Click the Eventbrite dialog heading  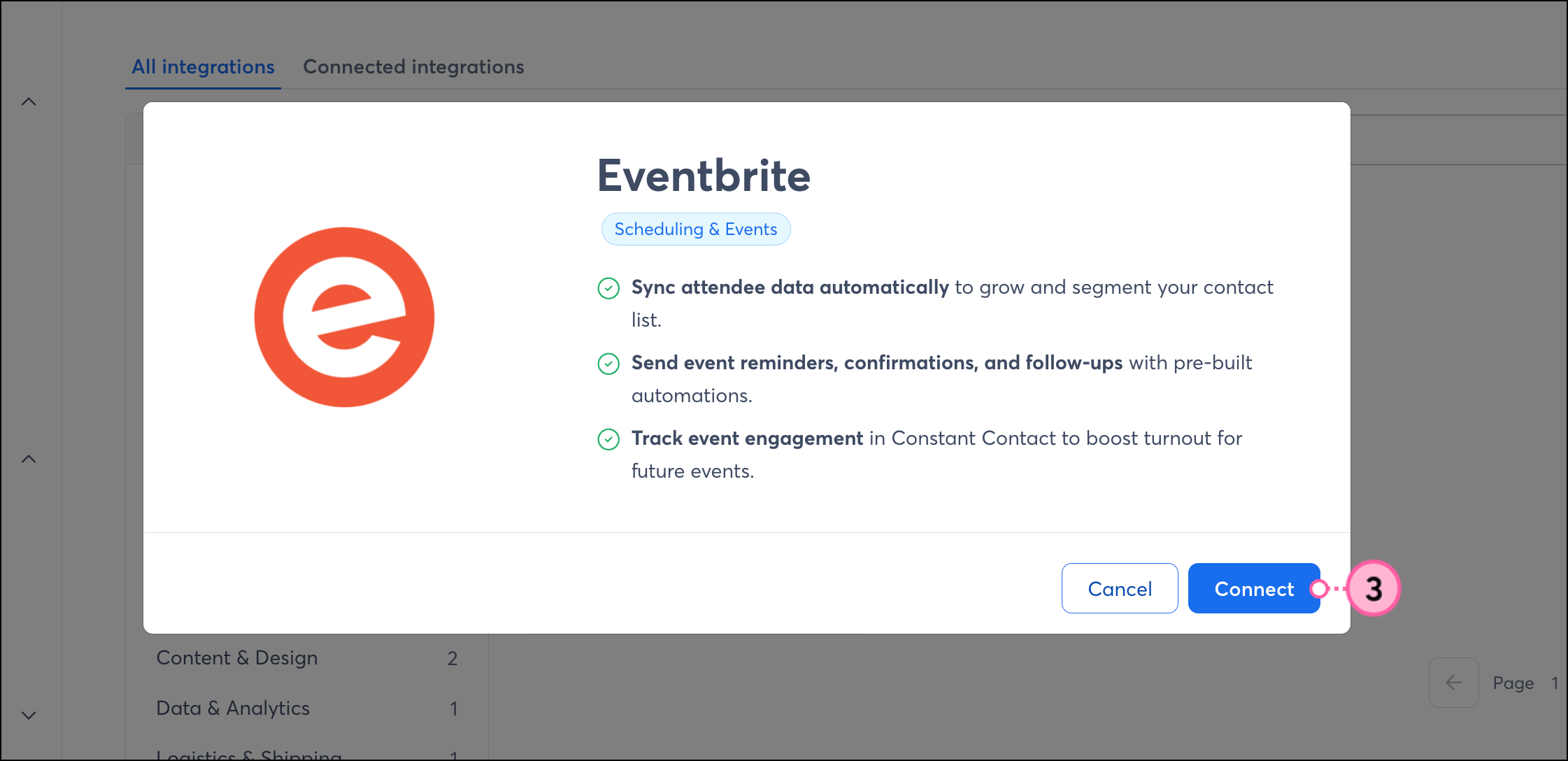[703, 176]
